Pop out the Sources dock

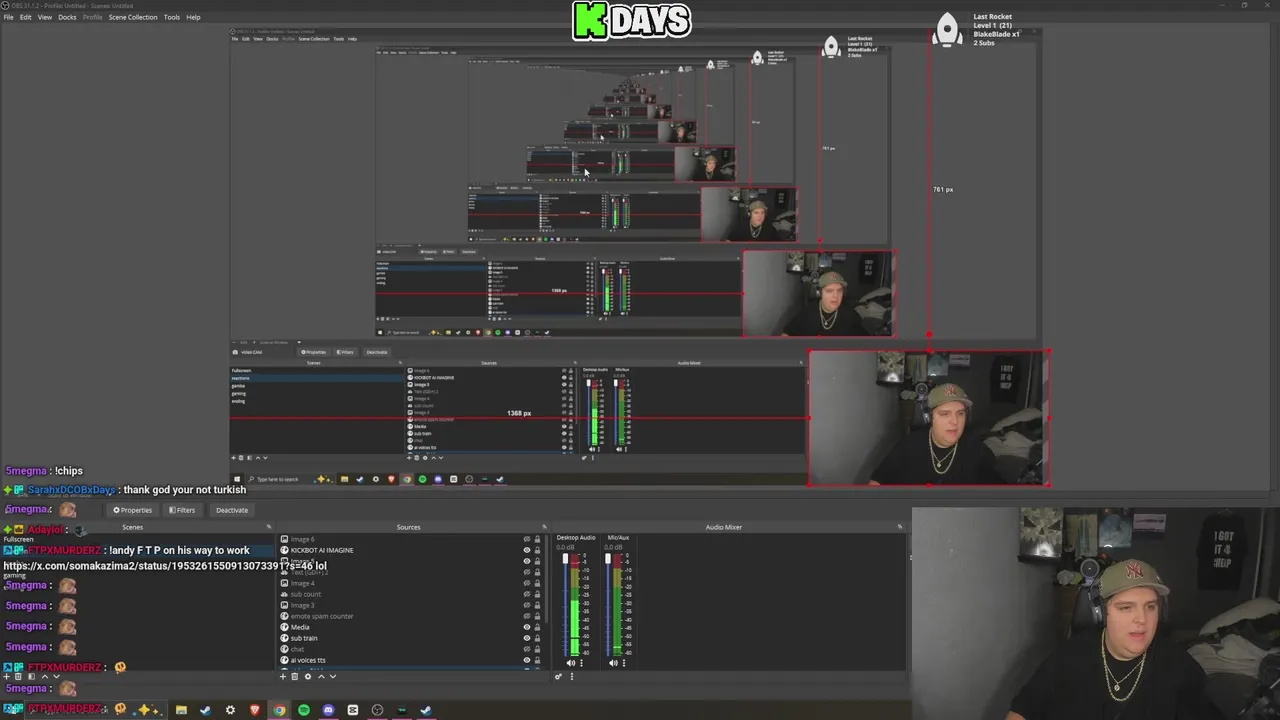point(544,527)
